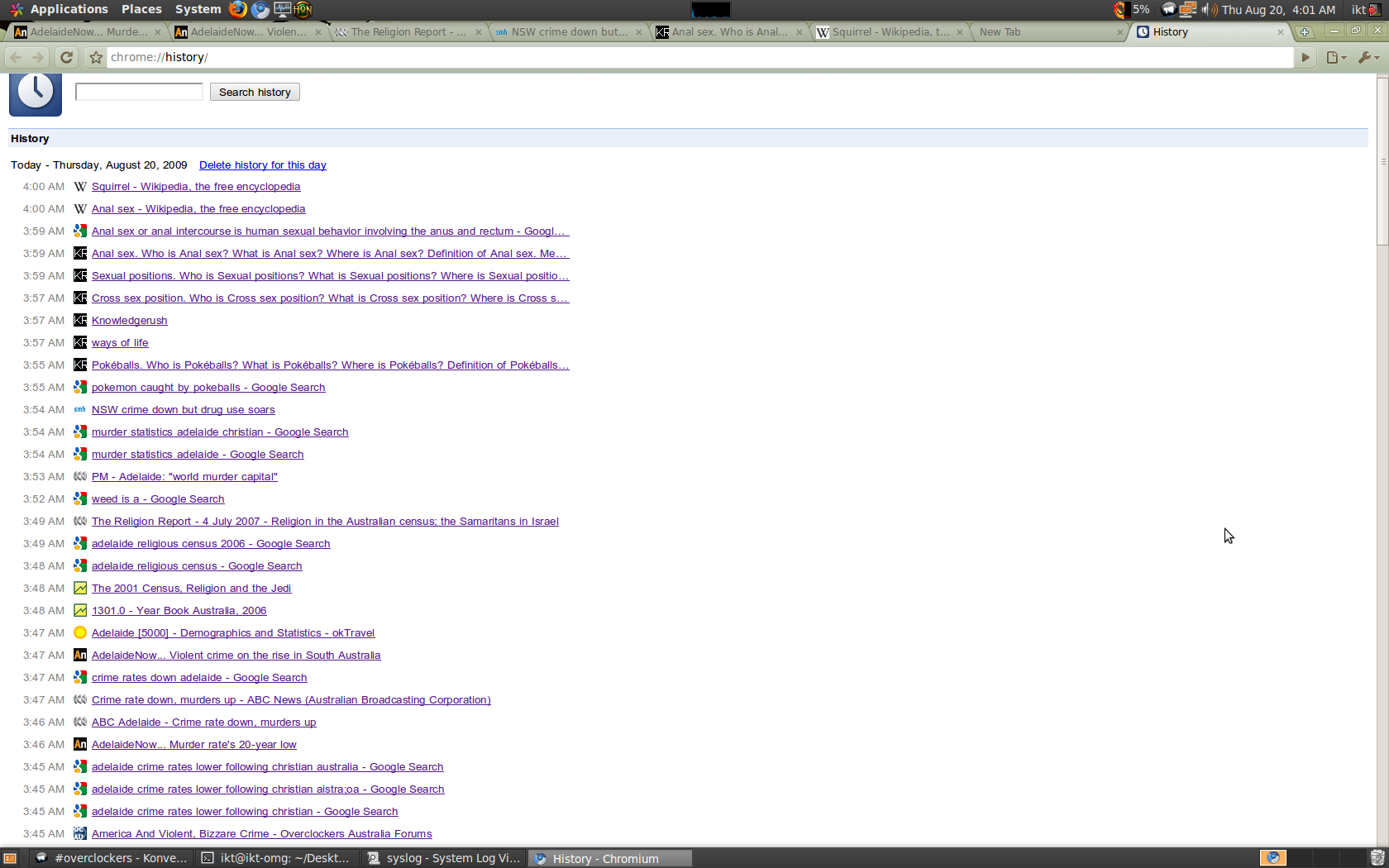Open the system monitor launcher in panel
Screen dimensions: 1389x868
point(282,9)
